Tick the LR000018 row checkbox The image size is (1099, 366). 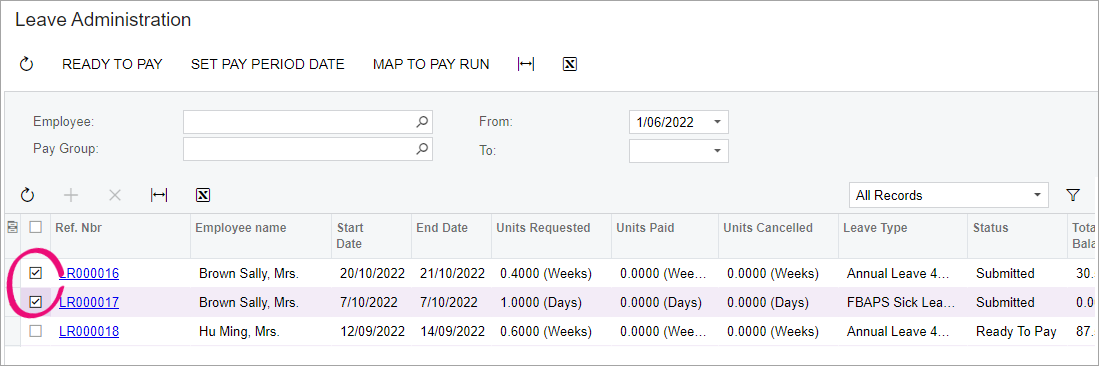pyautogui.click(x=36, y=331)
